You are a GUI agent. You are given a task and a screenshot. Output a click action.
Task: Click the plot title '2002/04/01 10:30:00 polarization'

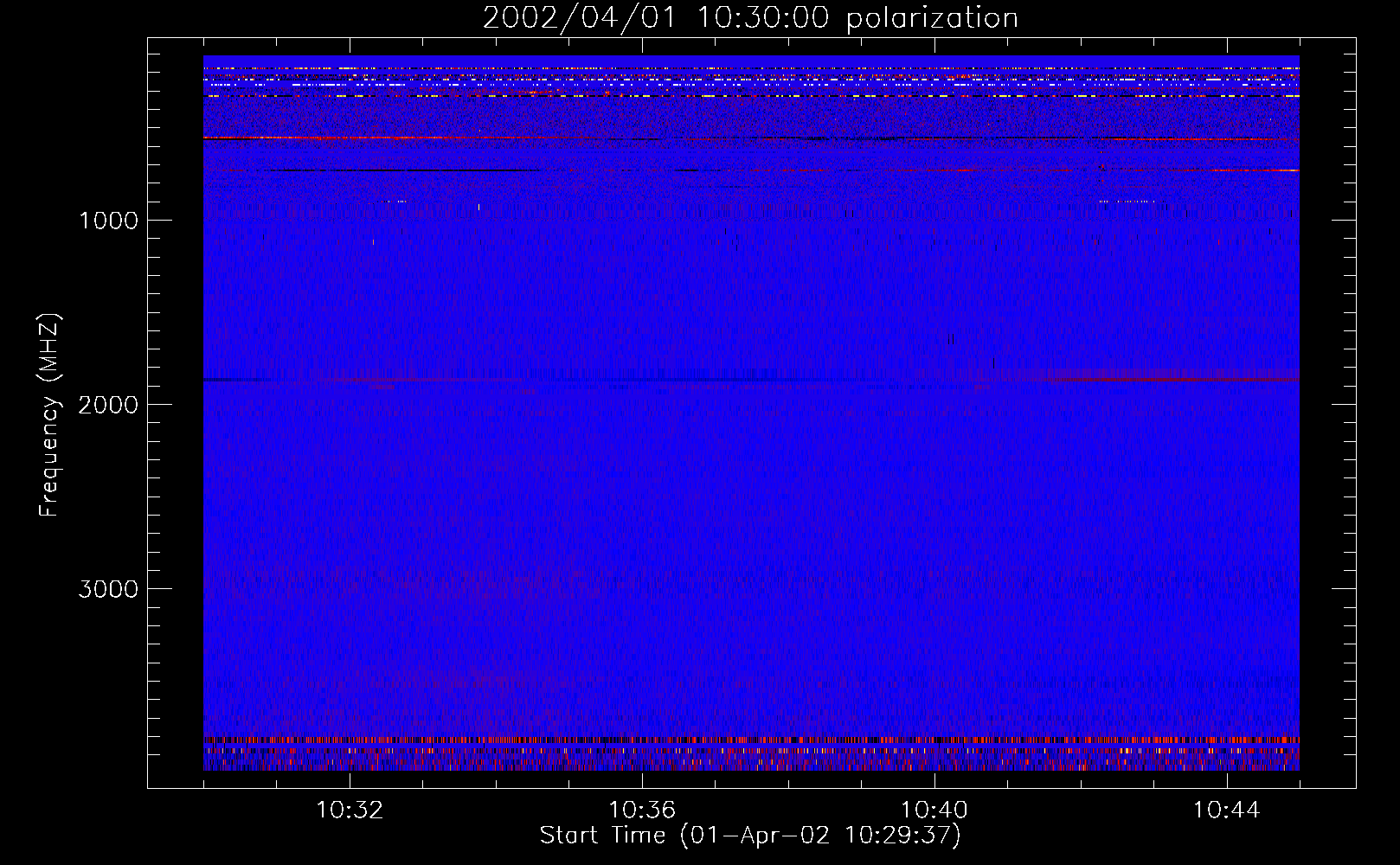coord(750,17)
